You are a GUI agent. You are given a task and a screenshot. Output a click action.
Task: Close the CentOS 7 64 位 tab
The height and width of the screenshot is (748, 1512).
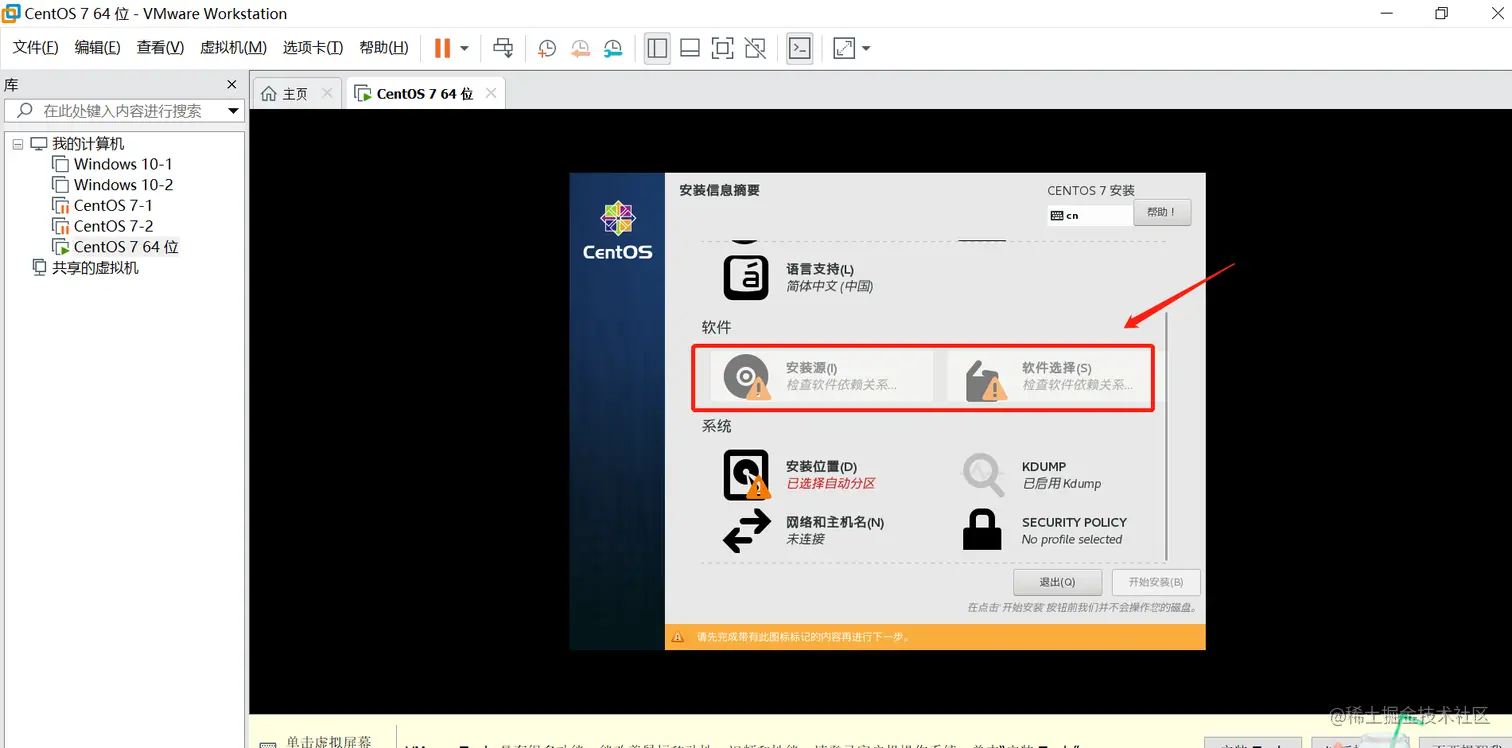(491, 93)
